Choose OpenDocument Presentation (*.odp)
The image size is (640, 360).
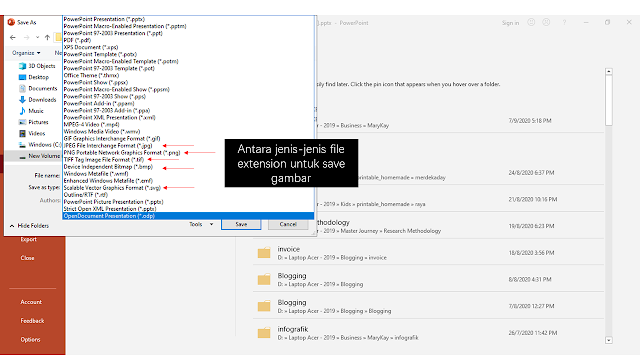pos(189,216)
